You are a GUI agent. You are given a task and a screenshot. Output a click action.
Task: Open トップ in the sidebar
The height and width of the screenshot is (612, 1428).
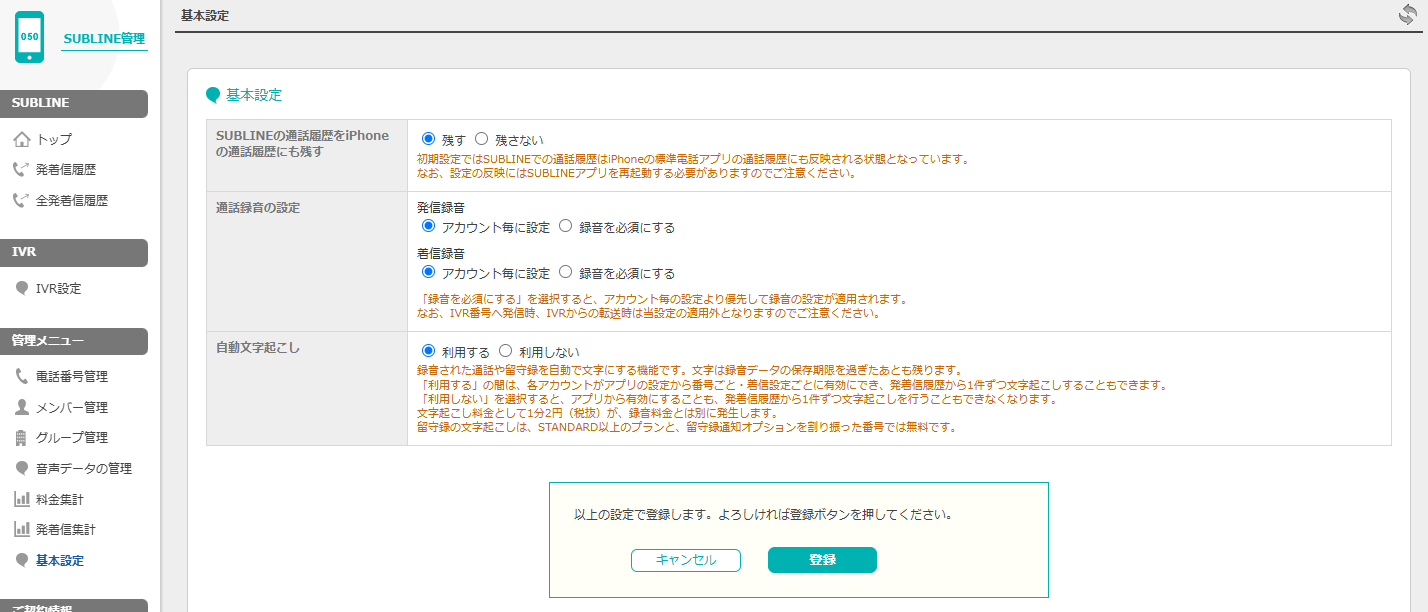54,139
